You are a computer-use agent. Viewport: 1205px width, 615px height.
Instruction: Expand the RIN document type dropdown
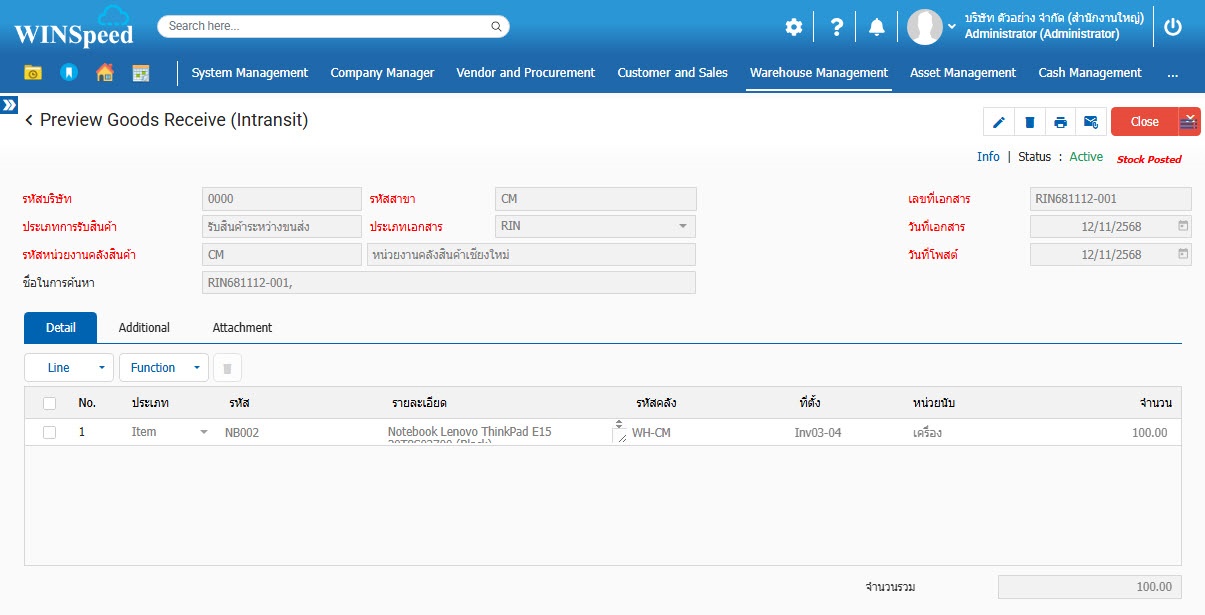[x=683, y=226]
